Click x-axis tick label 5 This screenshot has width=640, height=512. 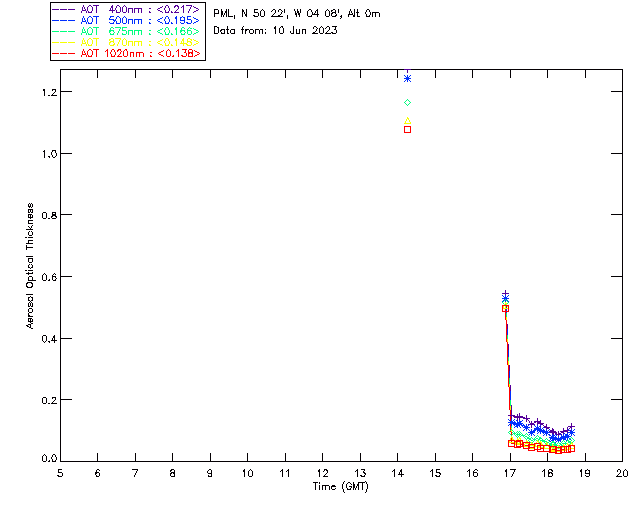point(60,473)
